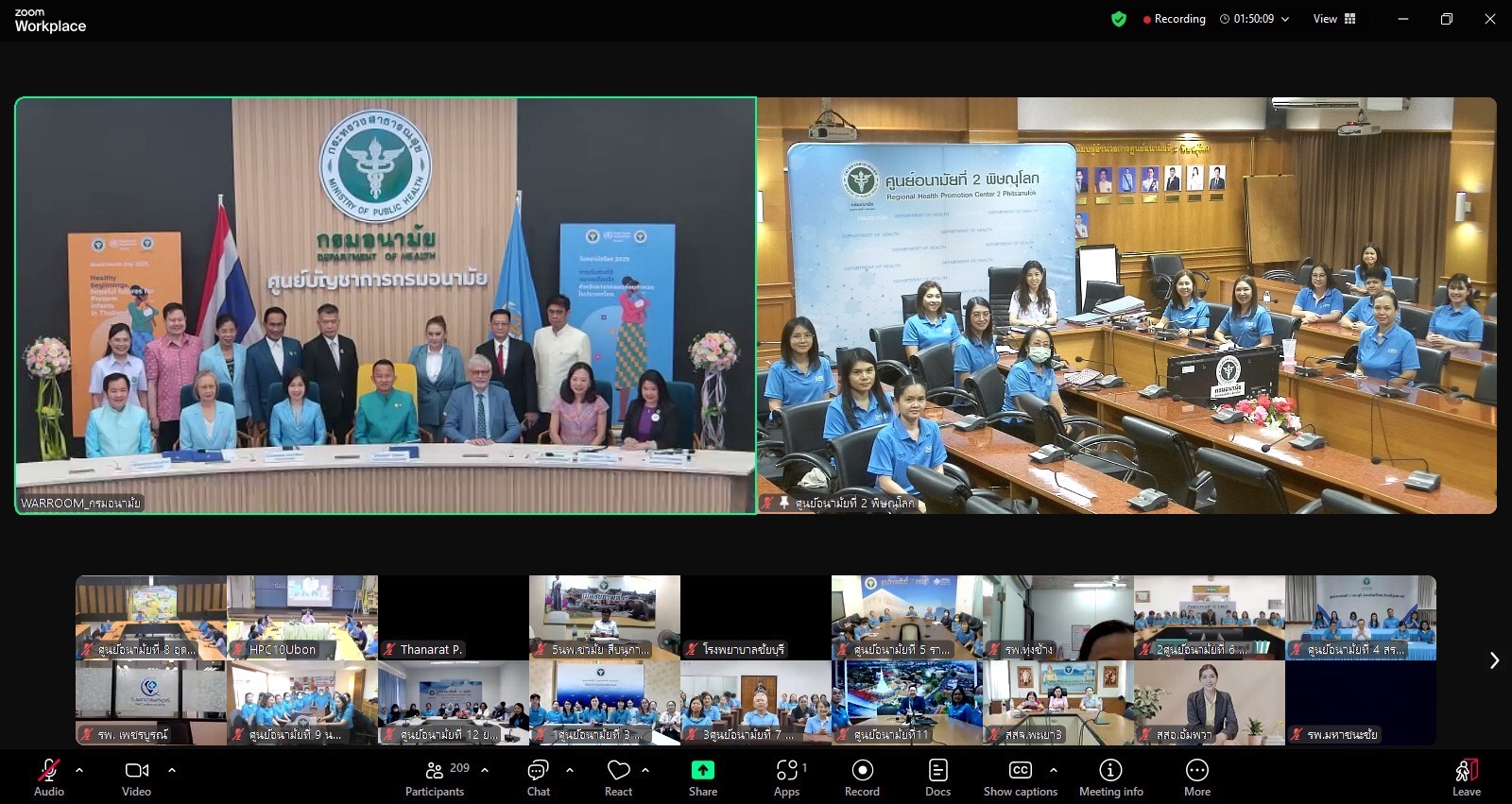1512x804 pixels.
Task: Click the muted mic icon on ศูนย์อนามัยที่ 12 tile
Action: coord(389,734)
